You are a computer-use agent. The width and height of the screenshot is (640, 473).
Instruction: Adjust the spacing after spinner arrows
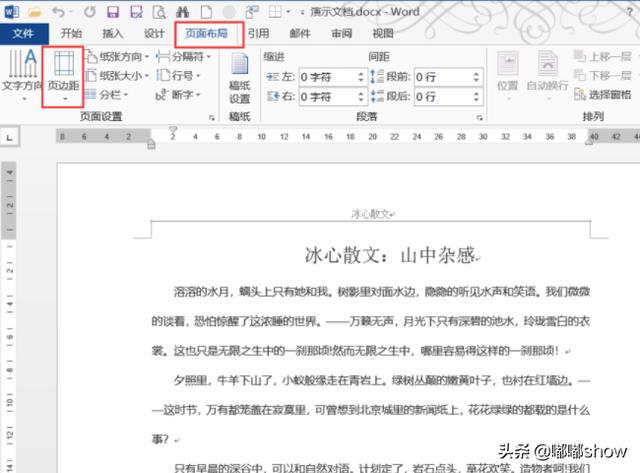(x=476, y=97)
